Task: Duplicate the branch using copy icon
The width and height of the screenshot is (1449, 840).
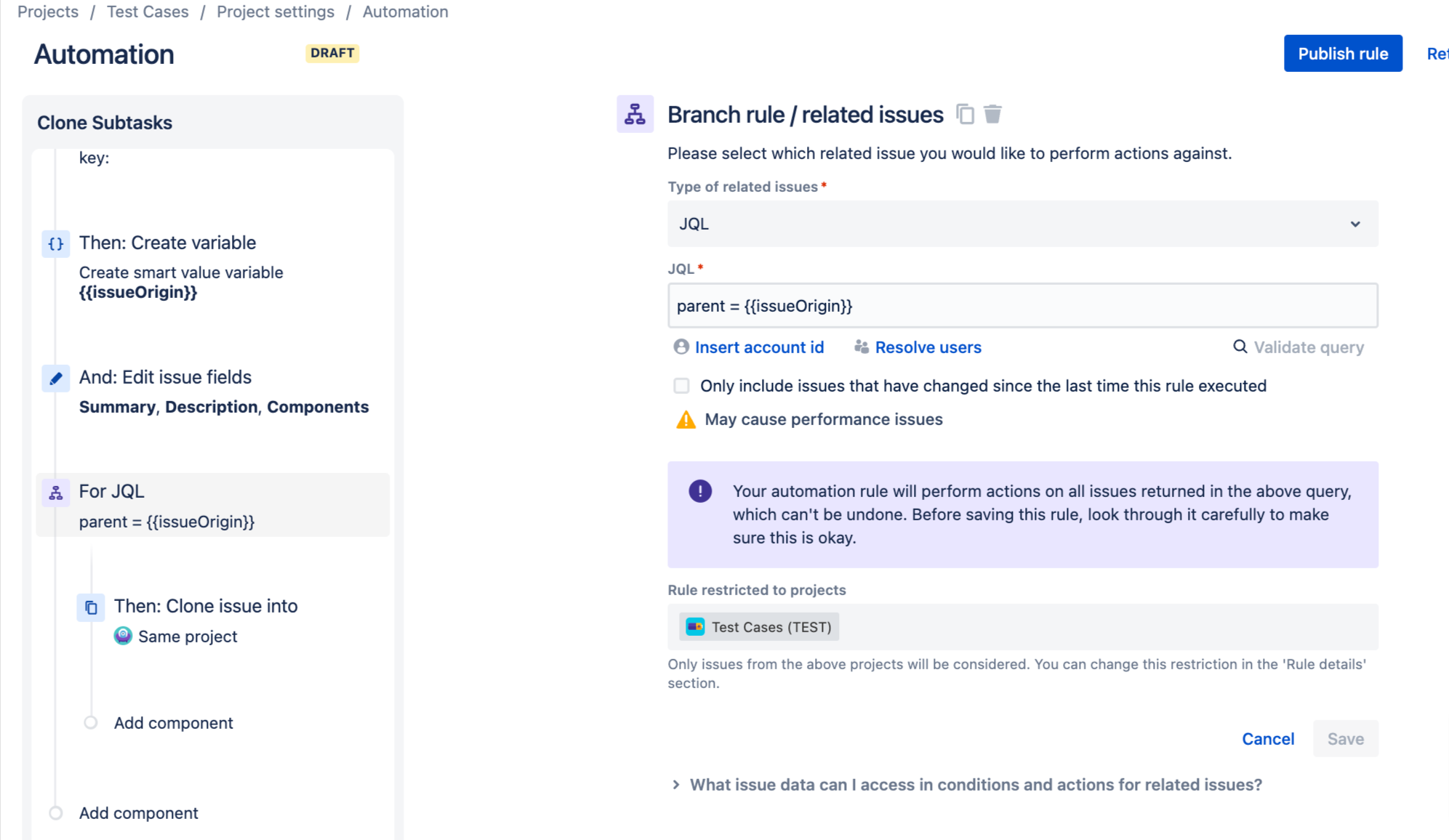Action: 966,114
